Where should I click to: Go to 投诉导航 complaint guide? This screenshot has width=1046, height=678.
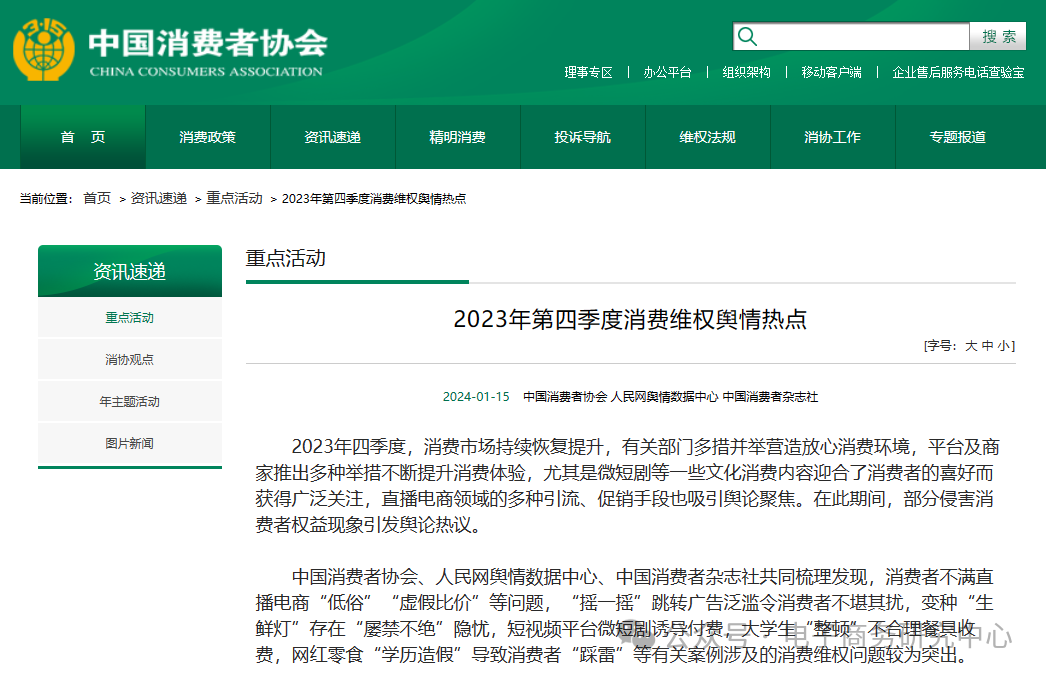(x=582, y=137)
